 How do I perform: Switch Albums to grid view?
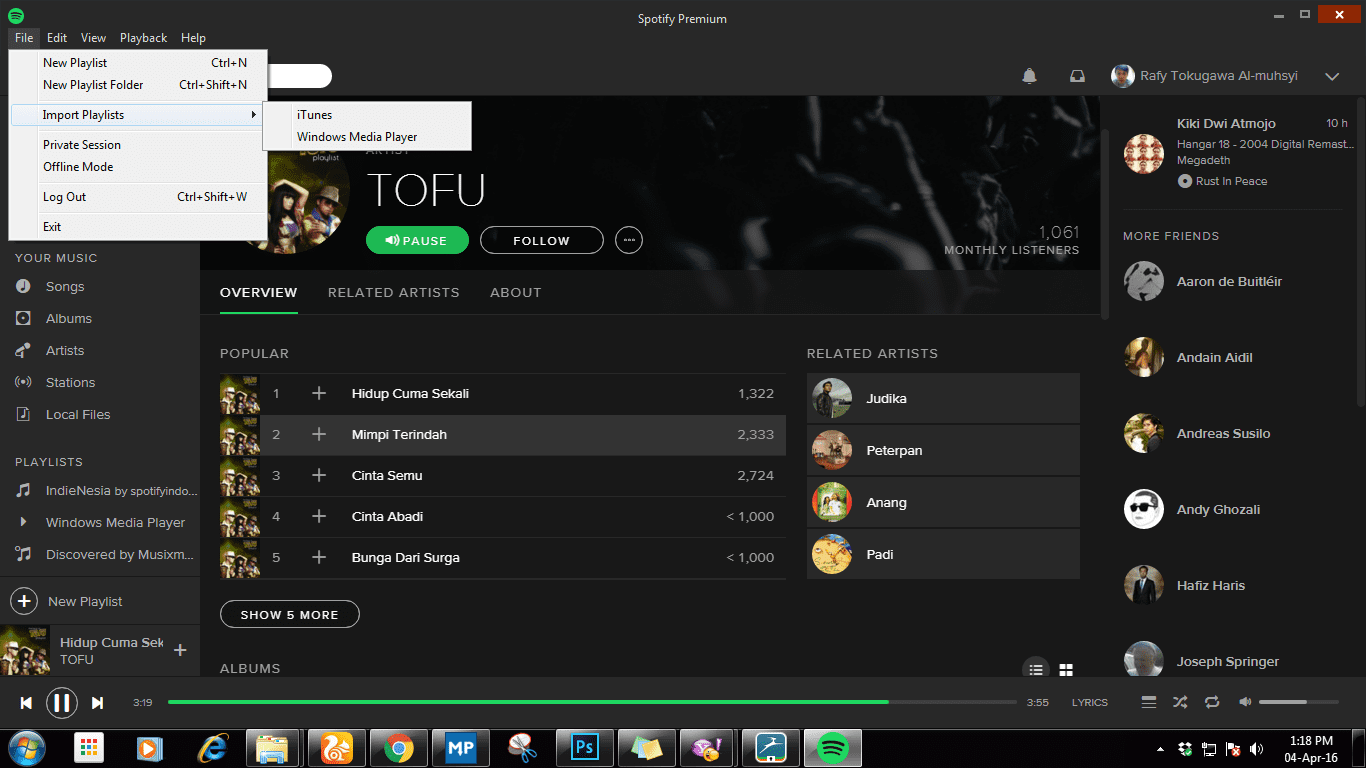pyautogui.click(x=1066, y=669)
